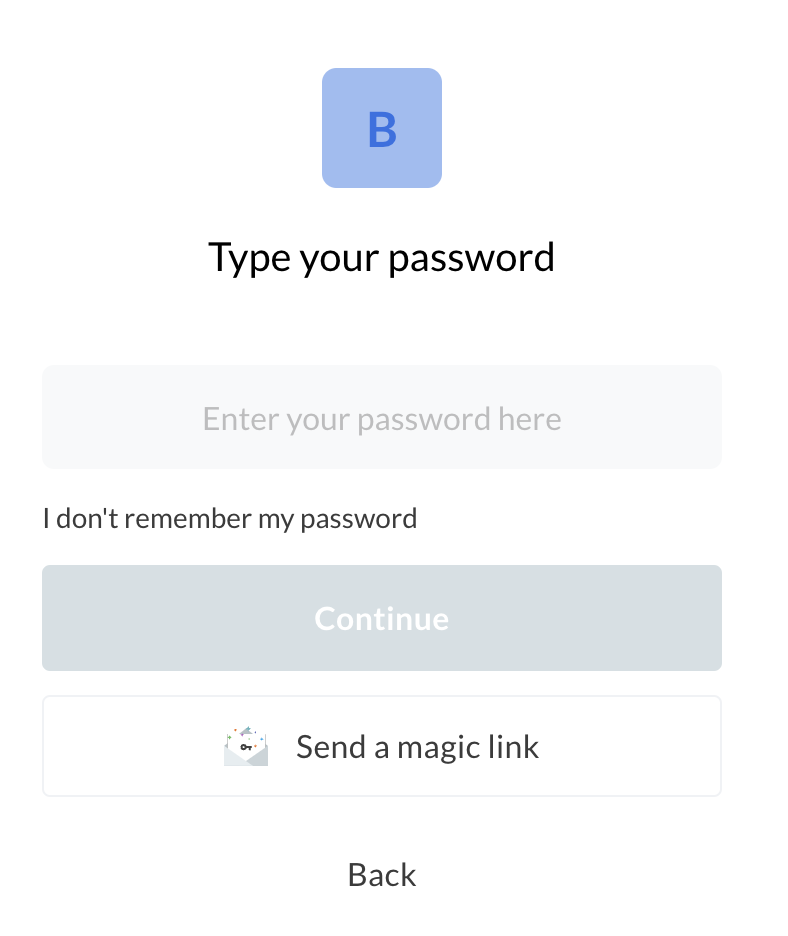
Task: Click the I don't remember my password link
Action: pyautogui.click(x=230, y=519)
